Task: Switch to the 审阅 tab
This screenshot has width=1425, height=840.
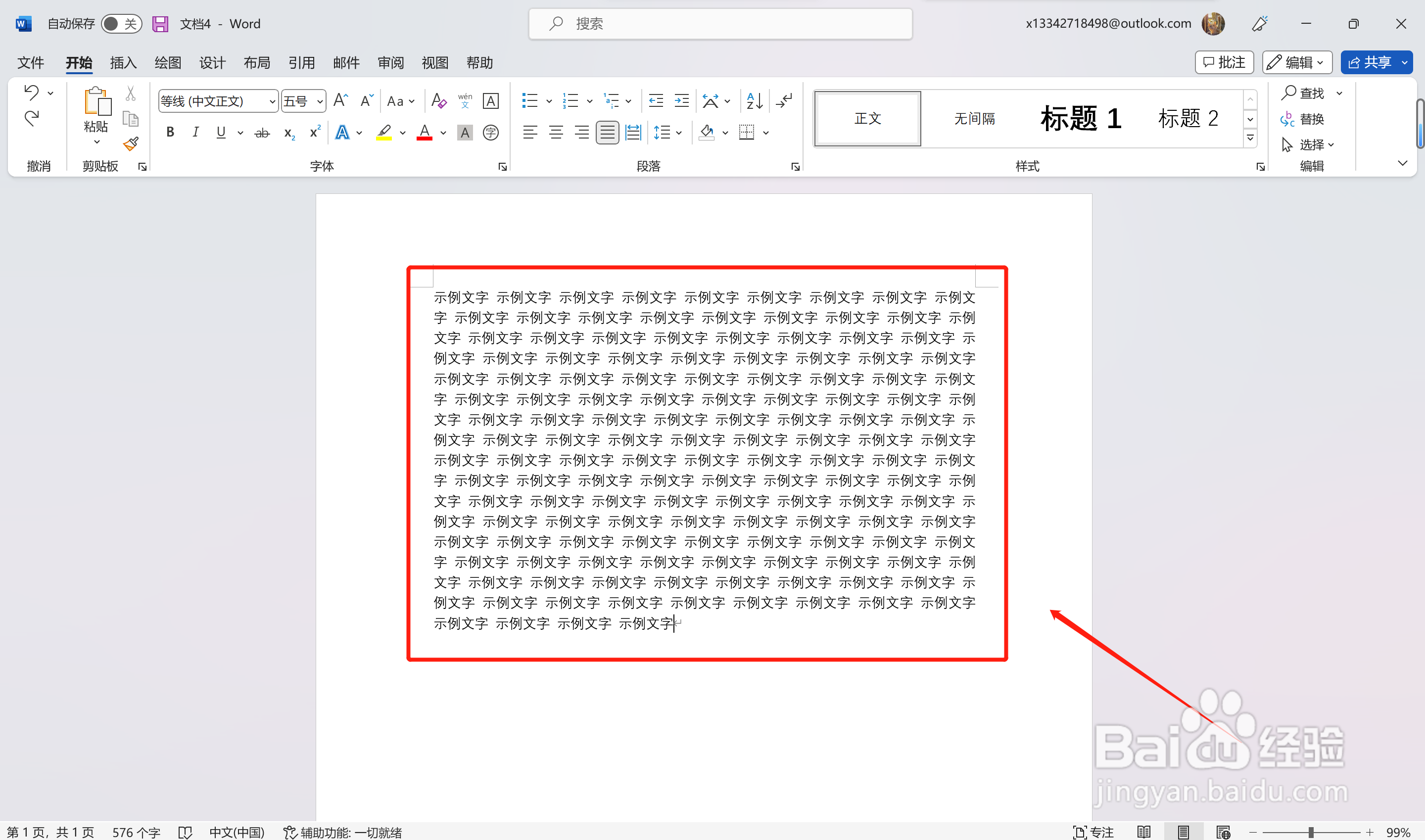Action: click(x=391, y=62)
